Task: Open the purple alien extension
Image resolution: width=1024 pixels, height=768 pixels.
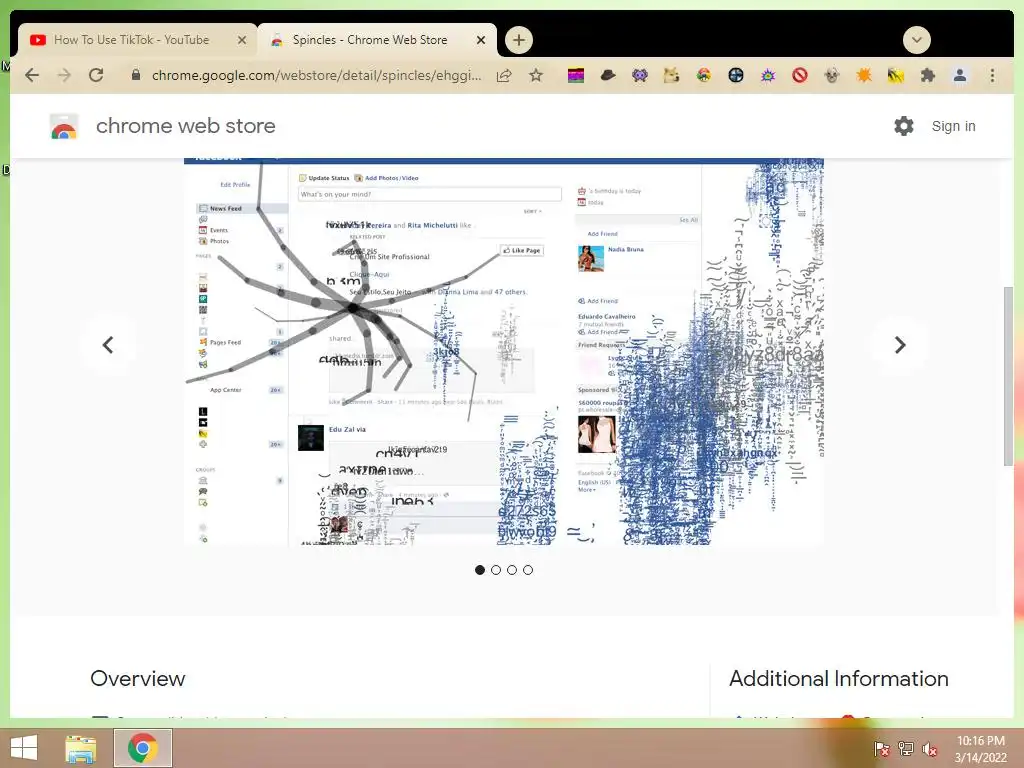Action: [639, 76]
